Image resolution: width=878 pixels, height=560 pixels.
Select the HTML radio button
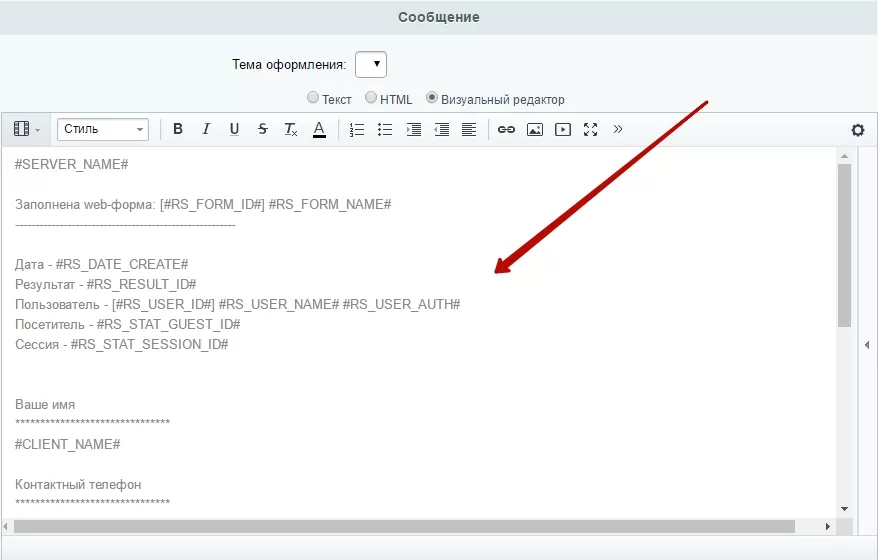click(371, 97)
